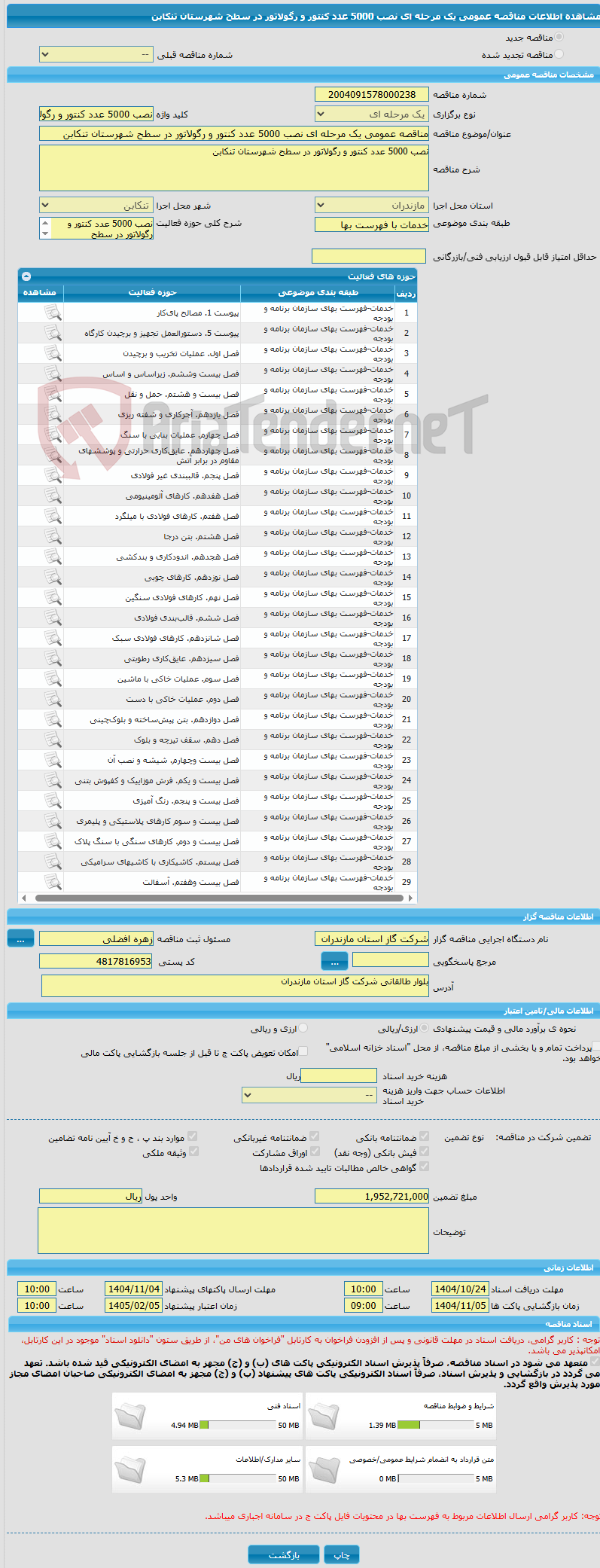Click the مبلغ تضمین field
The width and height of the screenshot is (600, 1568).
[372, 1196]
